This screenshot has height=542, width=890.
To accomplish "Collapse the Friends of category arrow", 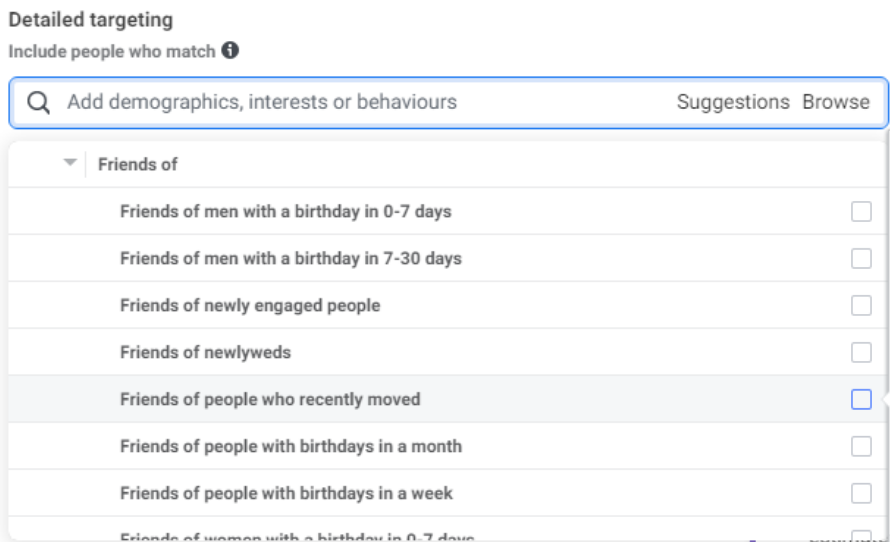I will 69,163.
